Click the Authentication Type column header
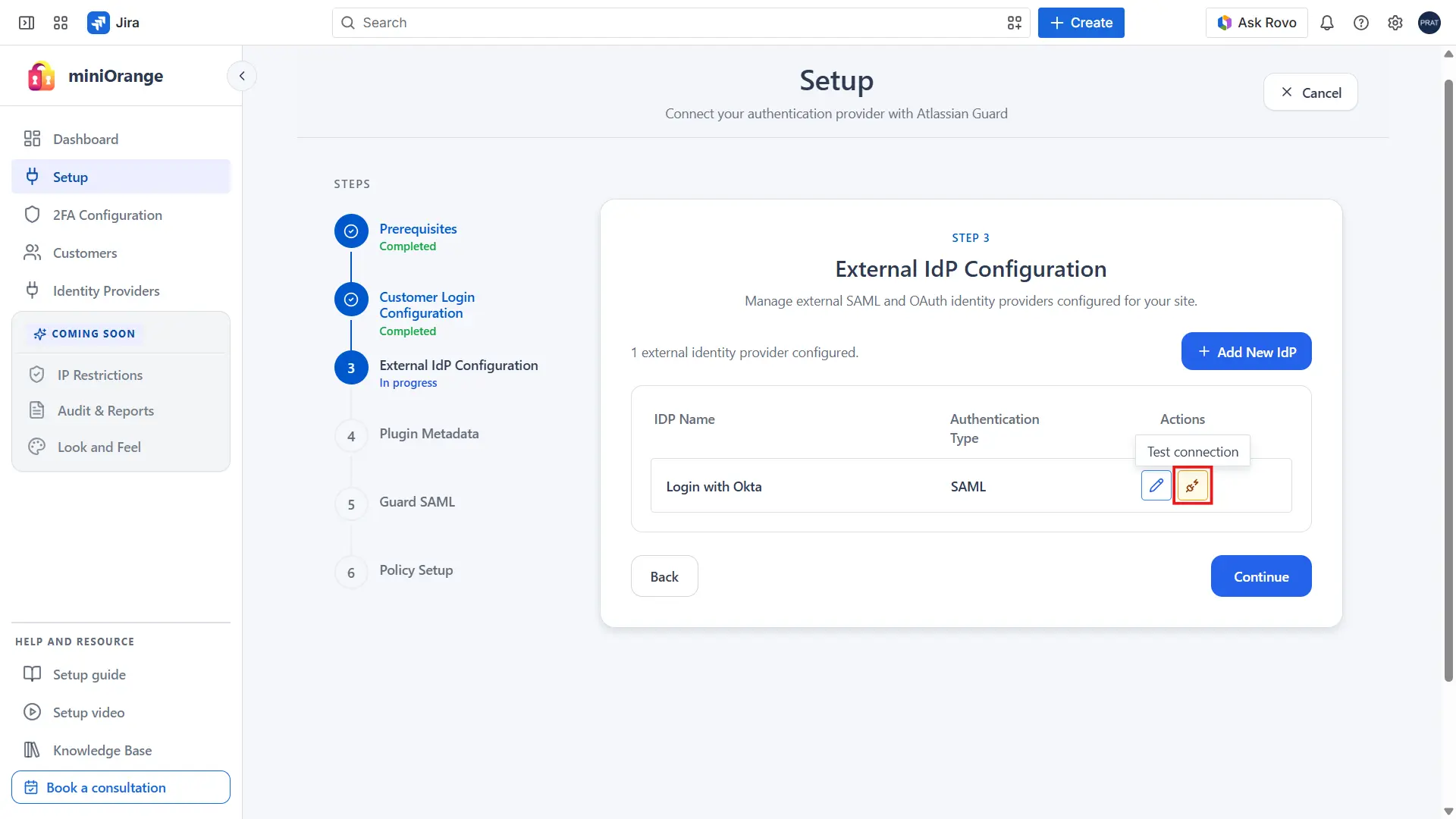Image resolution: width=1456 pixels, height=819 pixels. [994, 428]
